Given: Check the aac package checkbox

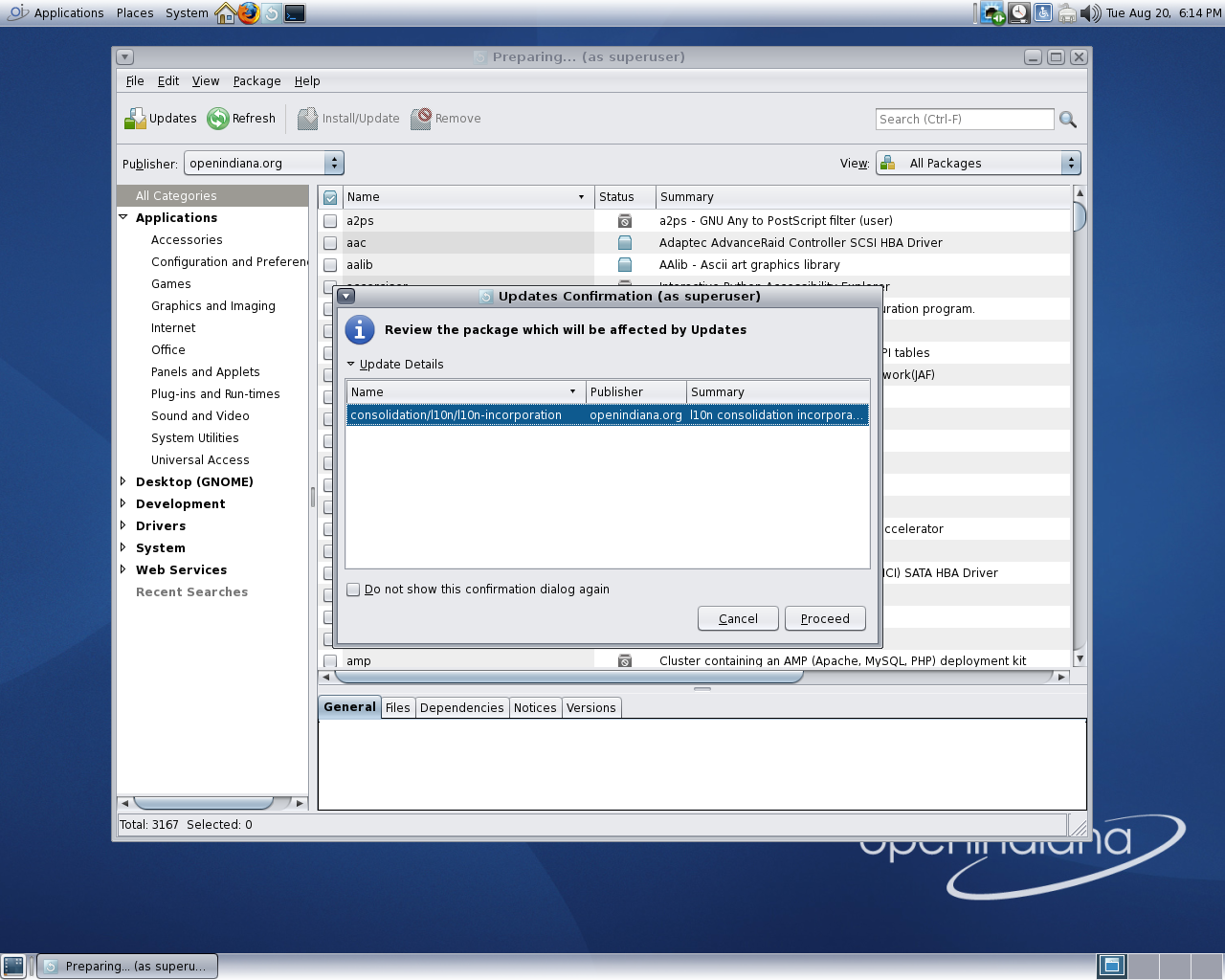Looking at the screenshot, I should pyautogui.click(x=330, y=243).
